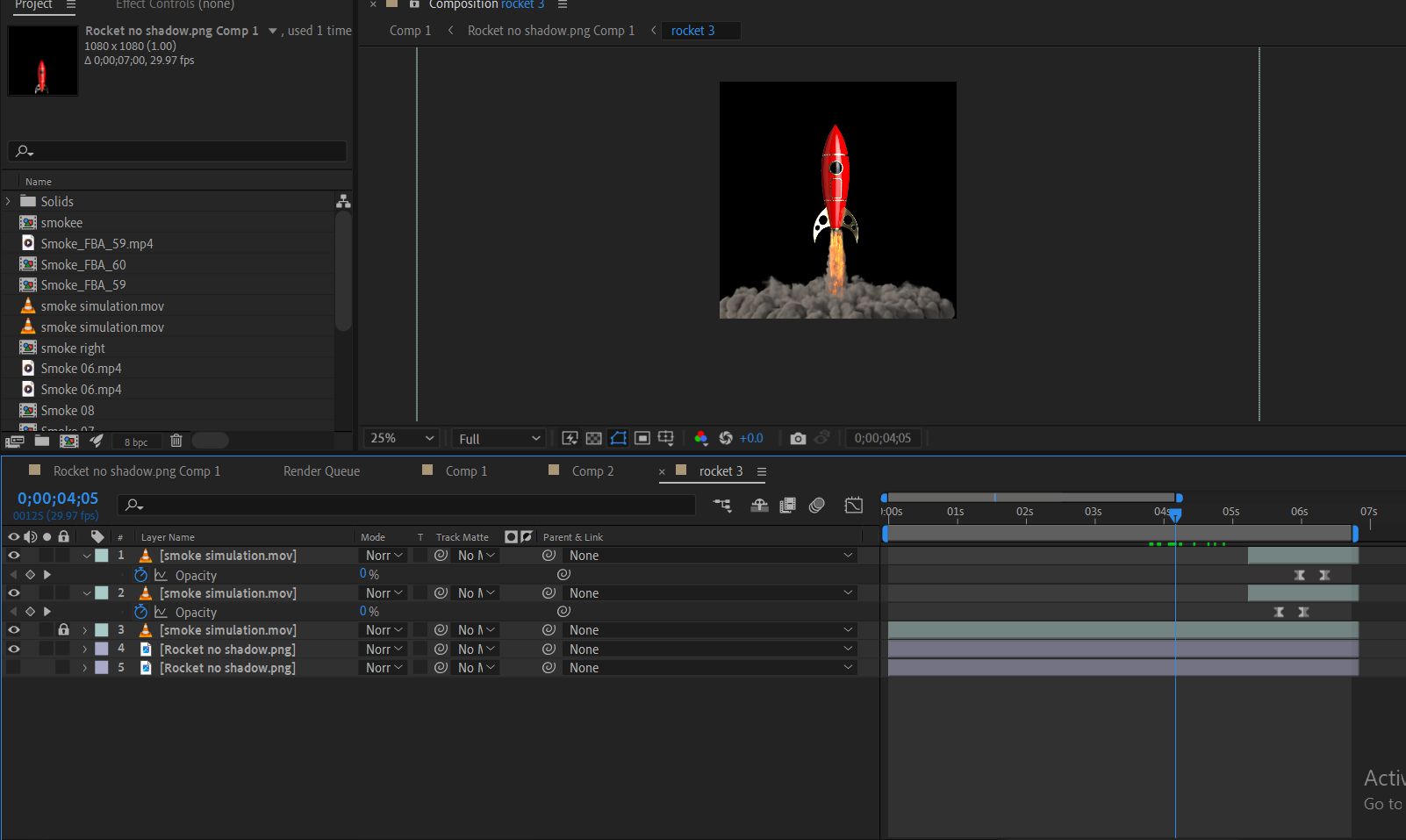
Task: Open the Full resolution dropdown
Action: point(499,438)
